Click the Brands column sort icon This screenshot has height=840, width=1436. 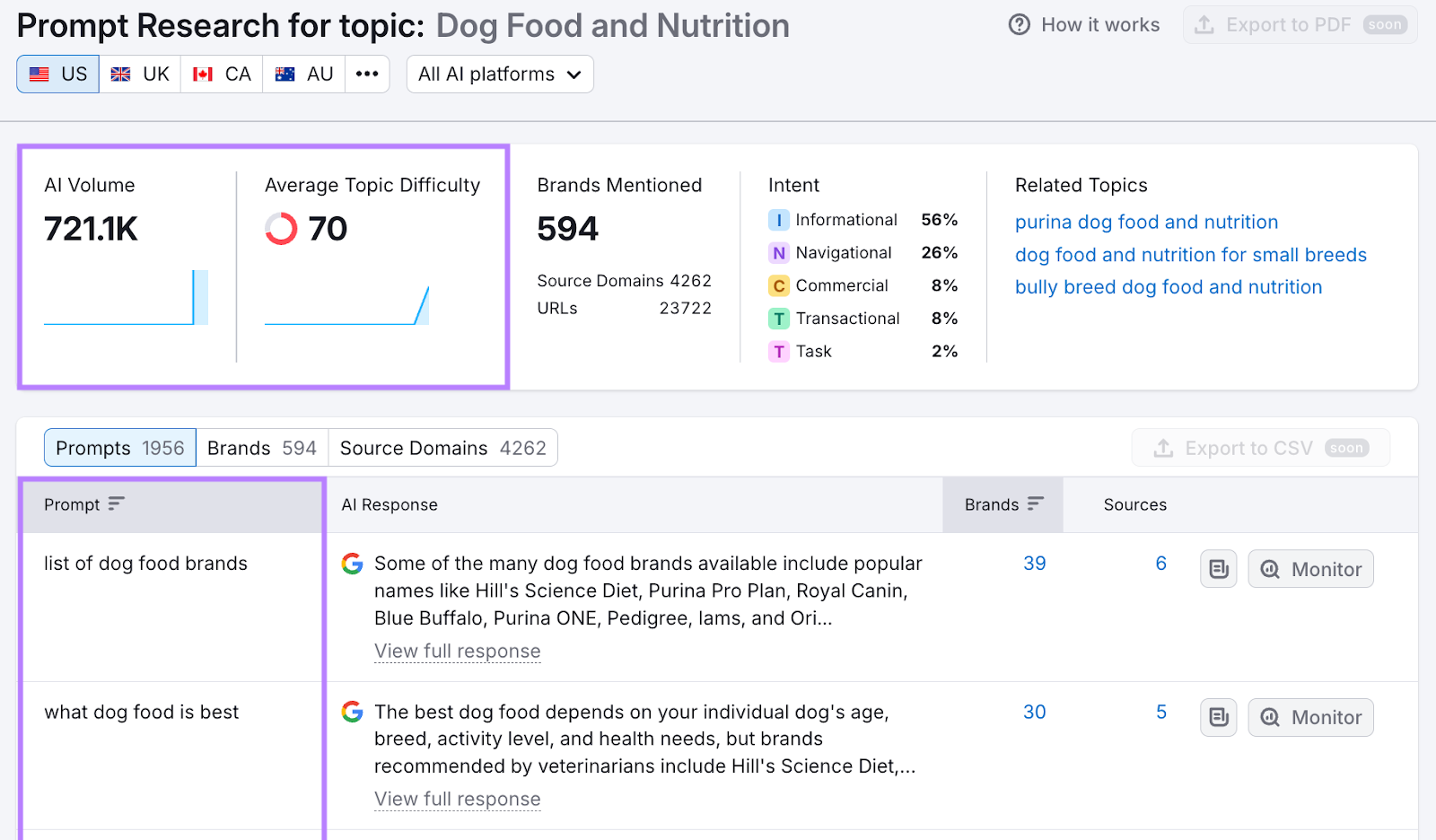pyautogui.click(x=1037, y=503)
